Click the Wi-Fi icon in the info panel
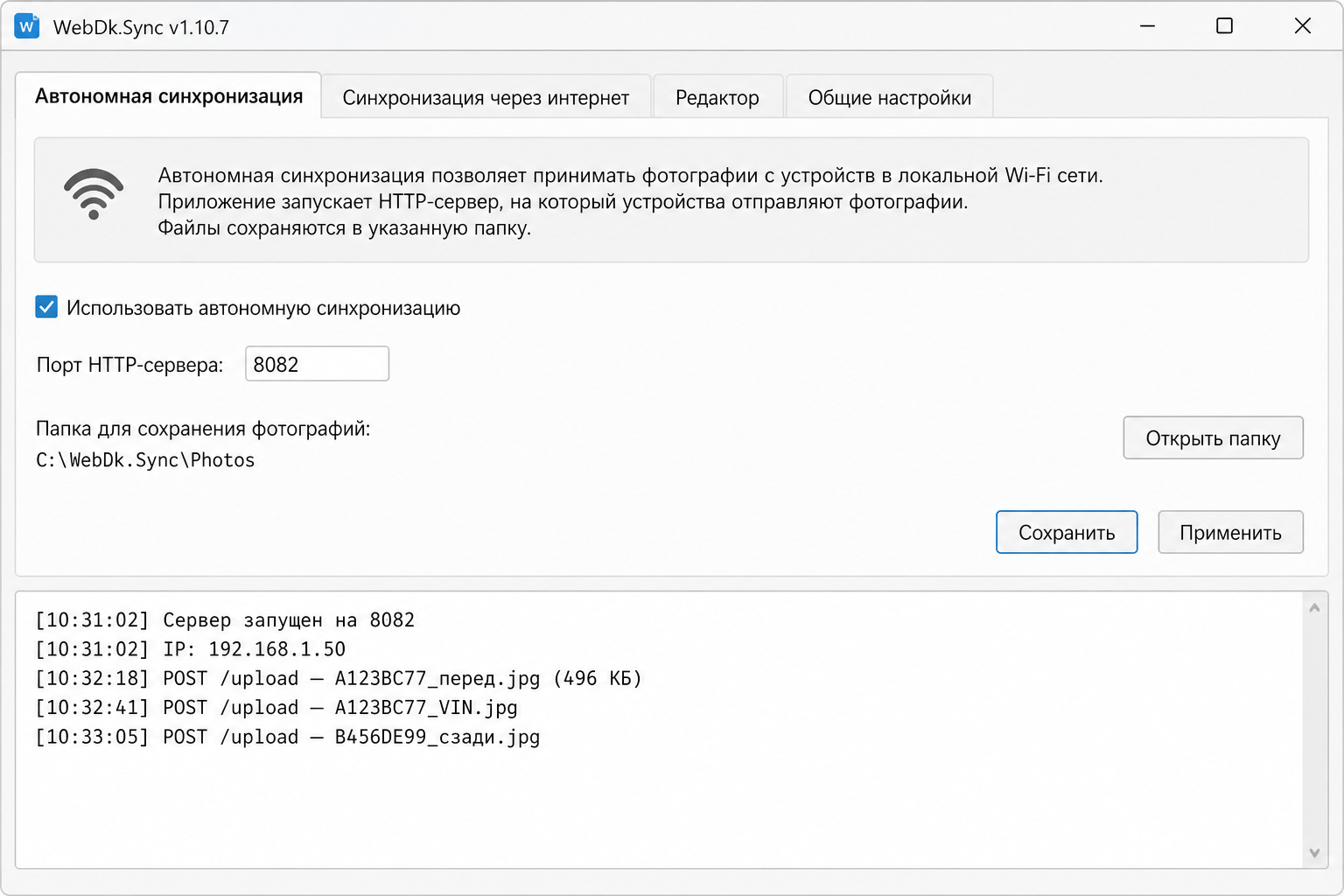This screenshot has height=896, width=1344. click(94, 194)
